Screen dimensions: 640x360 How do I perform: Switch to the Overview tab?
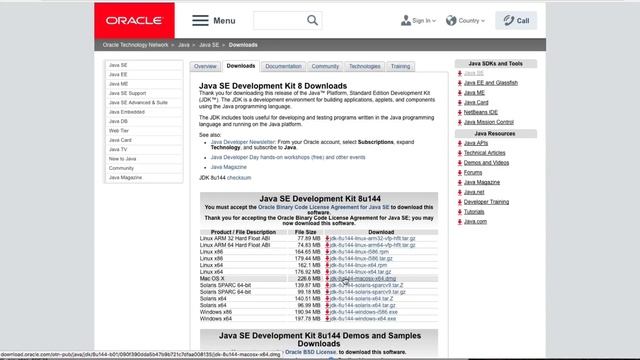coord(205,66)
